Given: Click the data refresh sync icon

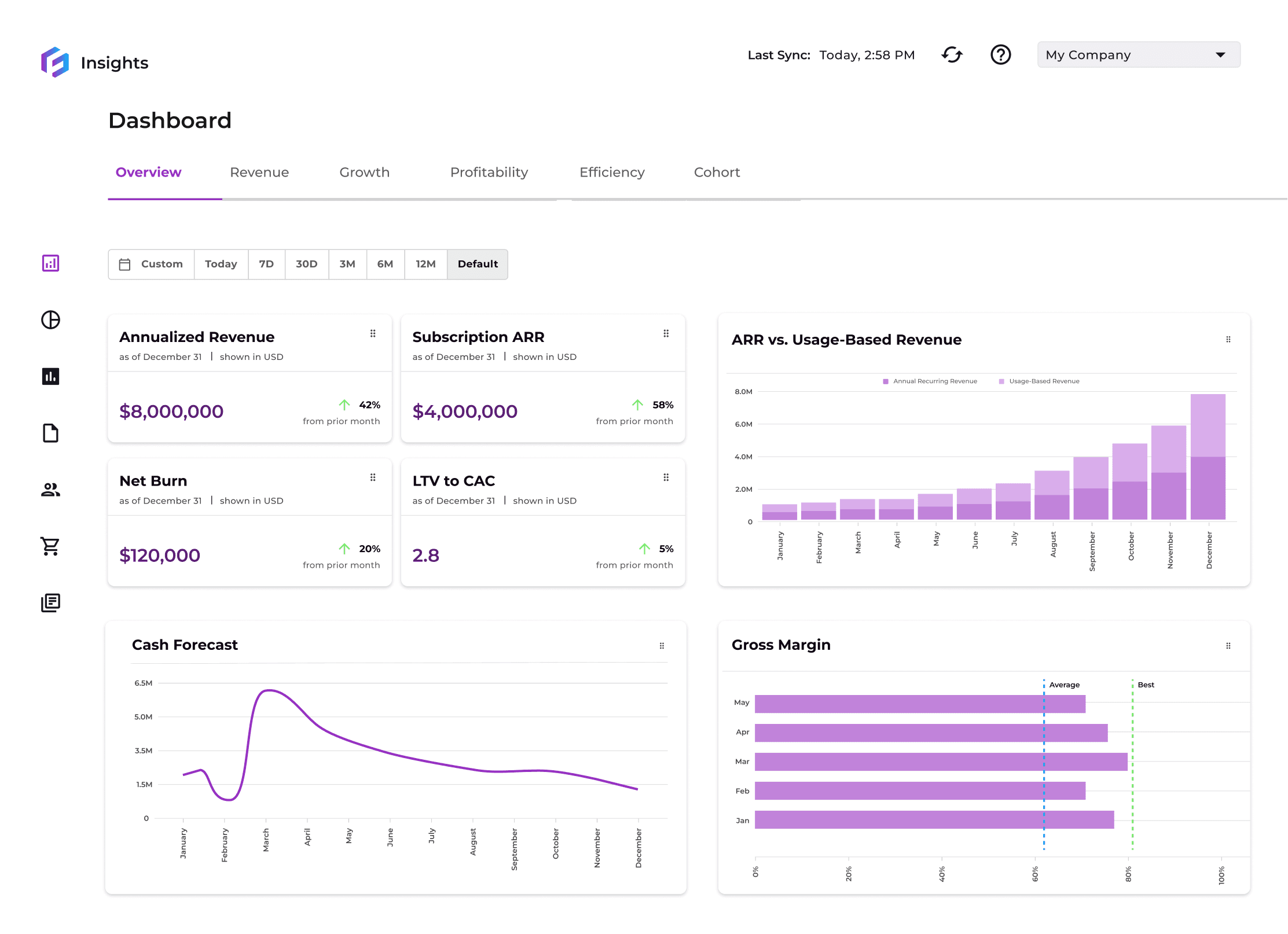Looking at the screenshot, I should coord(952,54).
